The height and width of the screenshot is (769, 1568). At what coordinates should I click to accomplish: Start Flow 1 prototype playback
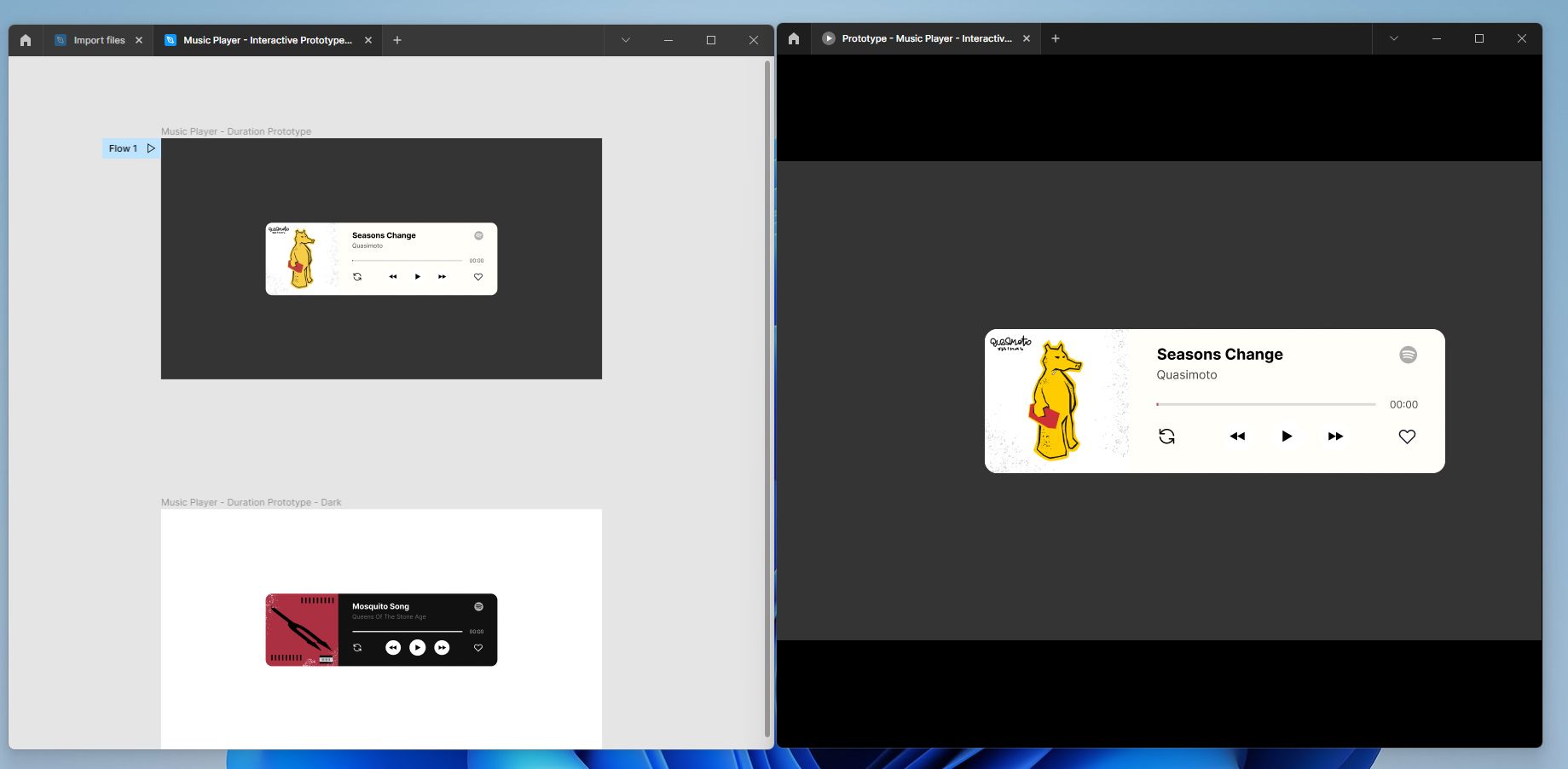coord(151,148)
